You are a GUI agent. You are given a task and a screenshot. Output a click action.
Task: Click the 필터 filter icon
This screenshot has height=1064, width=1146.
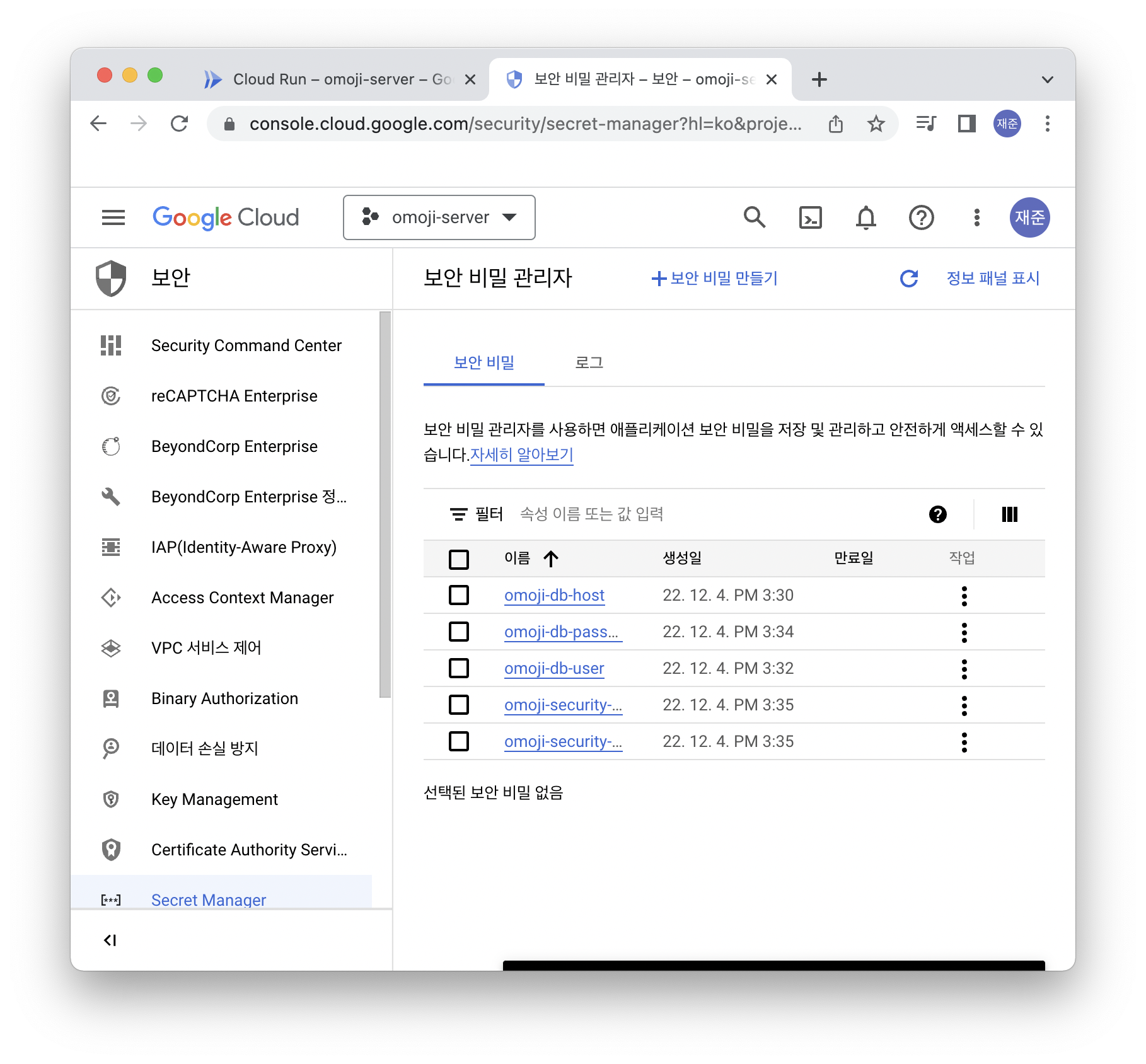[459, 514]
